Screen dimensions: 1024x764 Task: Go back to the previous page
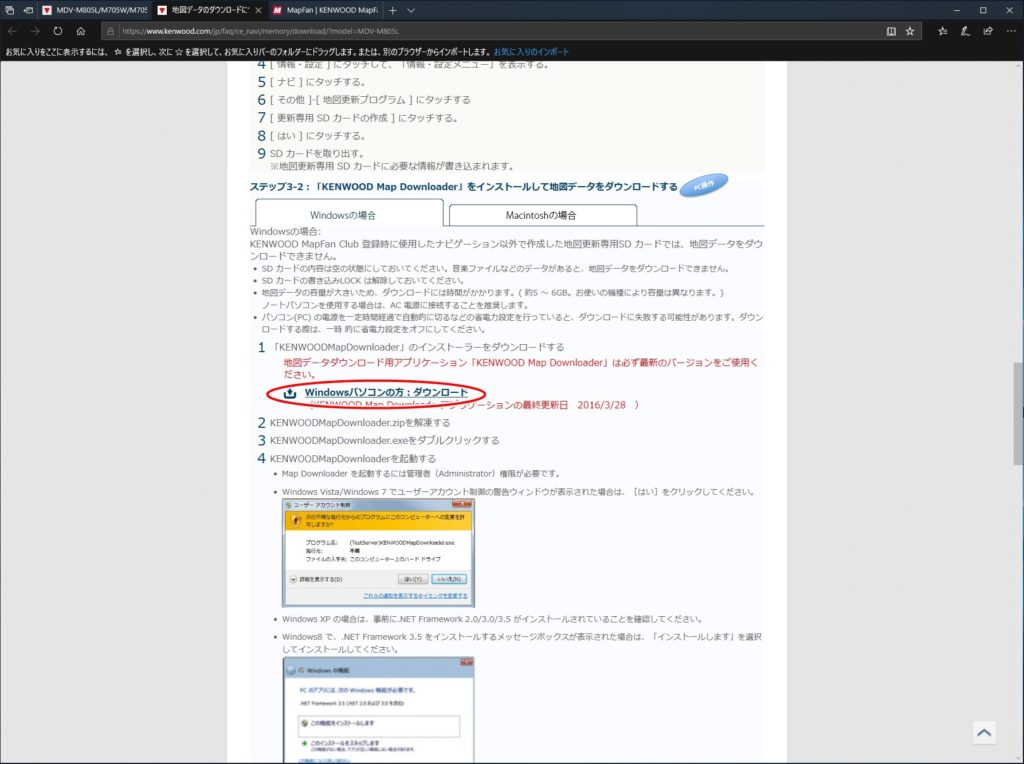(12, 31)
